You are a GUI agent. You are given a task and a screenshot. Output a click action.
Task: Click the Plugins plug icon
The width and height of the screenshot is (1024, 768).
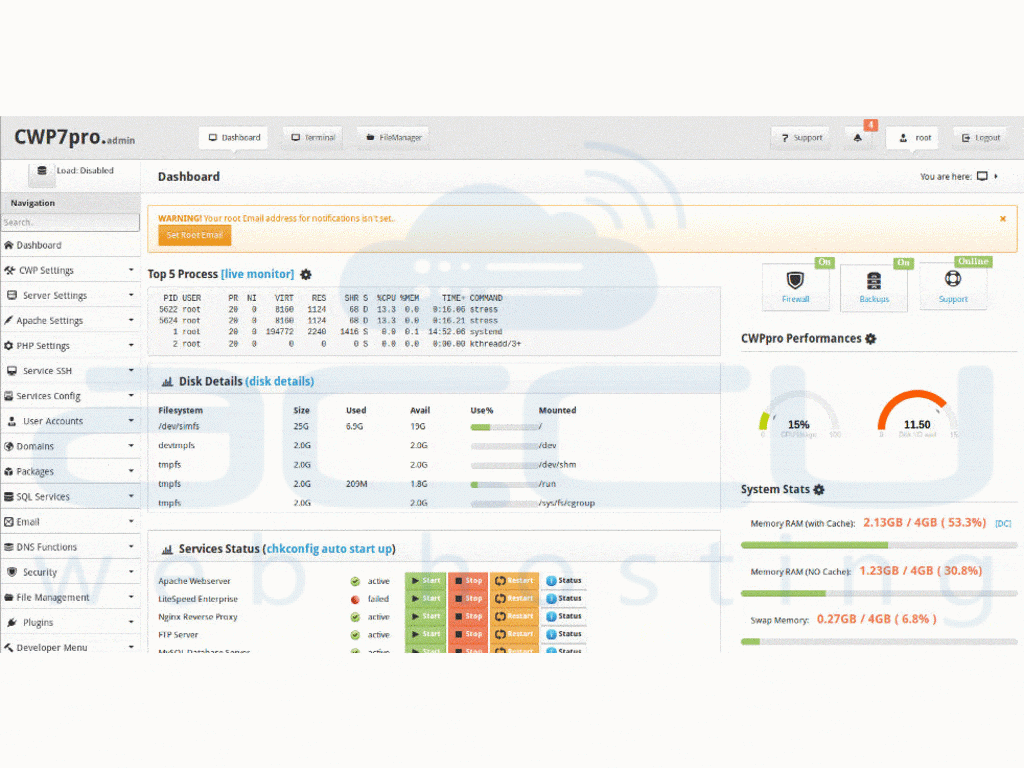click(12, 622)
